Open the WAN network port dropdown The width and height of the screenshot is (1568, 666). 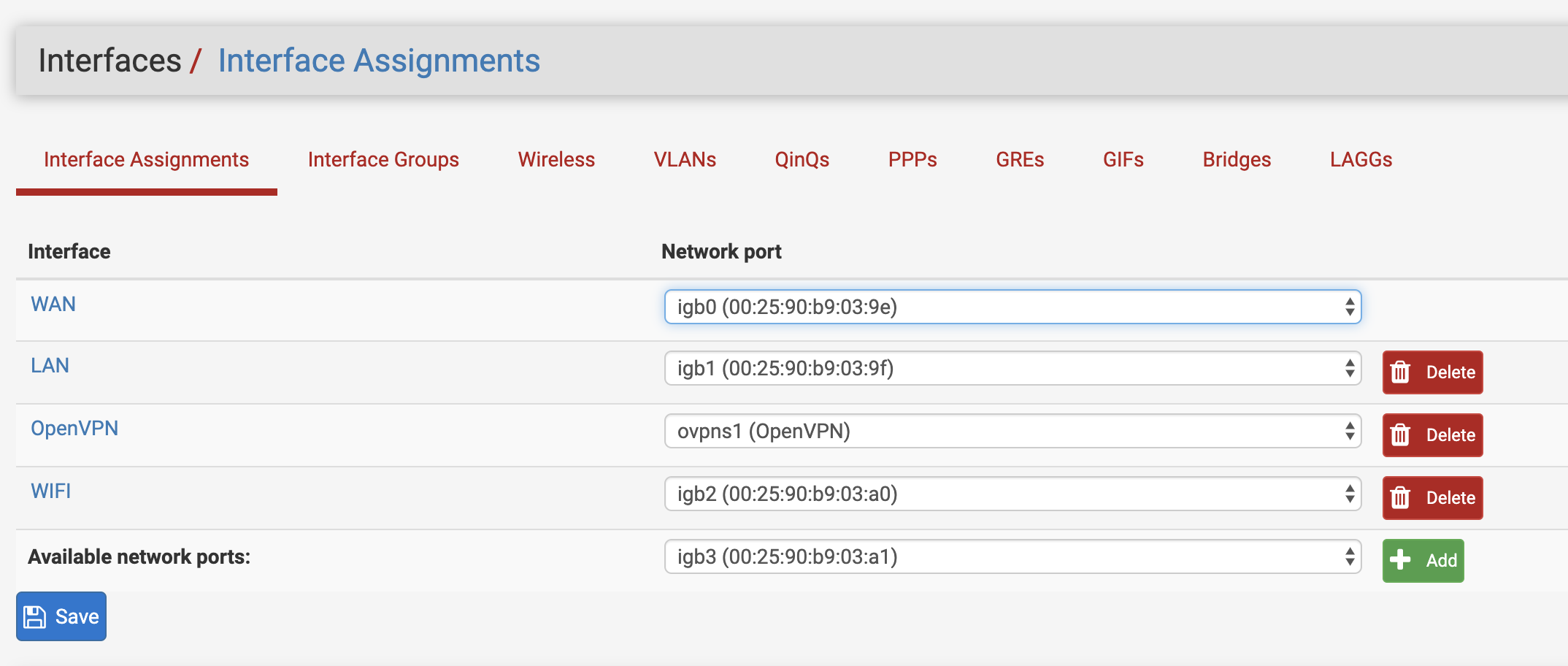pyautogui.click(x=1012, y=307)
